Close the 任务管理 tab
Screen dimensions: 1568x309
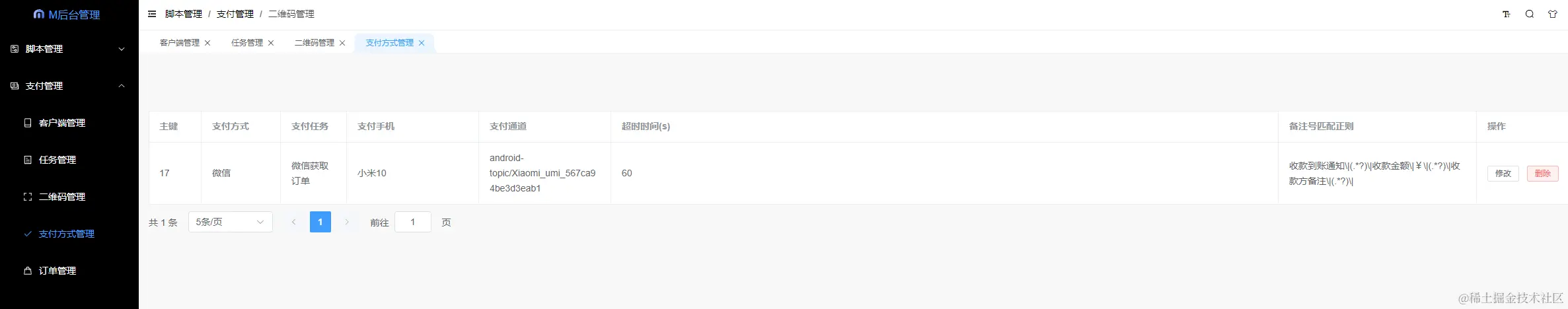coord(271,43)
